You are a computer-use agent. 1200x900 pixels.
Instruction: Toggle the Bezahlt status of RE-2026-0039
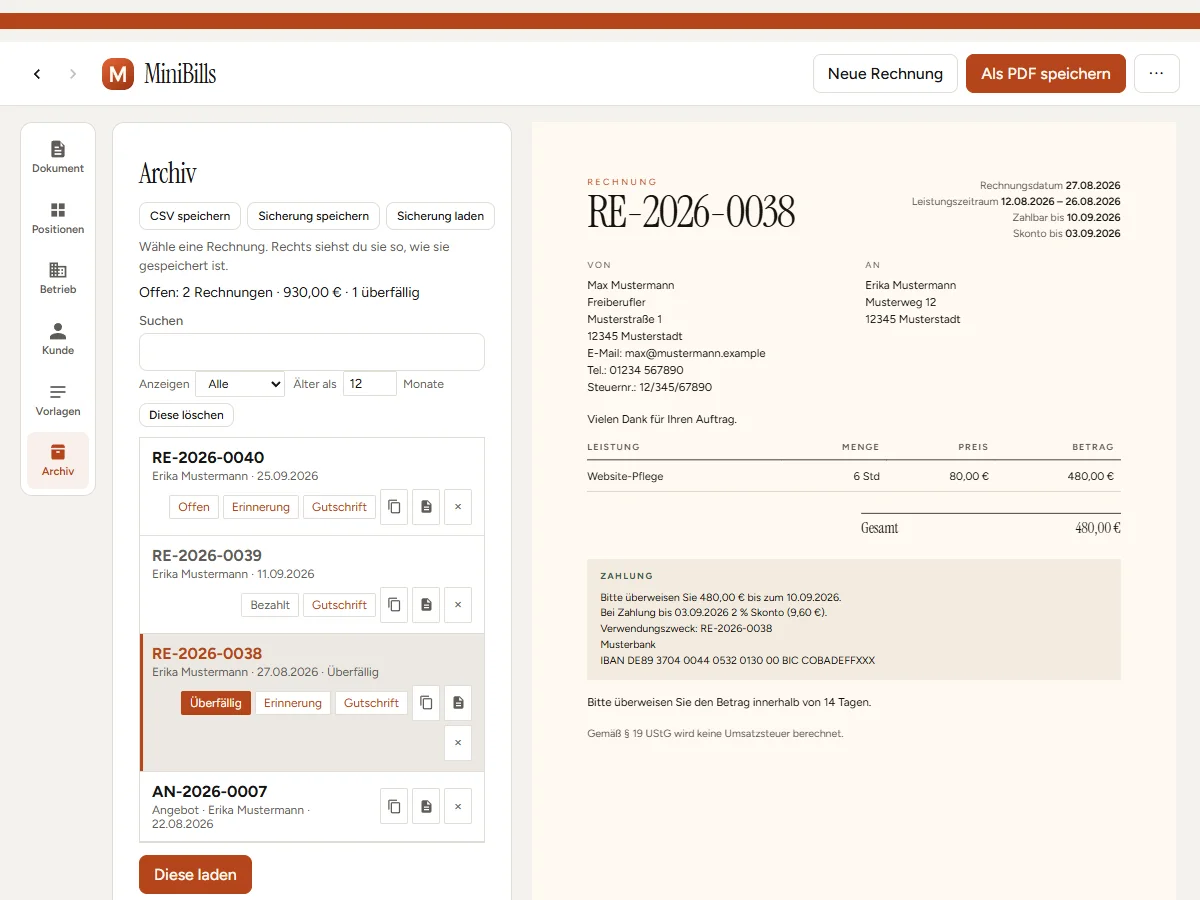[x=270, y=605]
